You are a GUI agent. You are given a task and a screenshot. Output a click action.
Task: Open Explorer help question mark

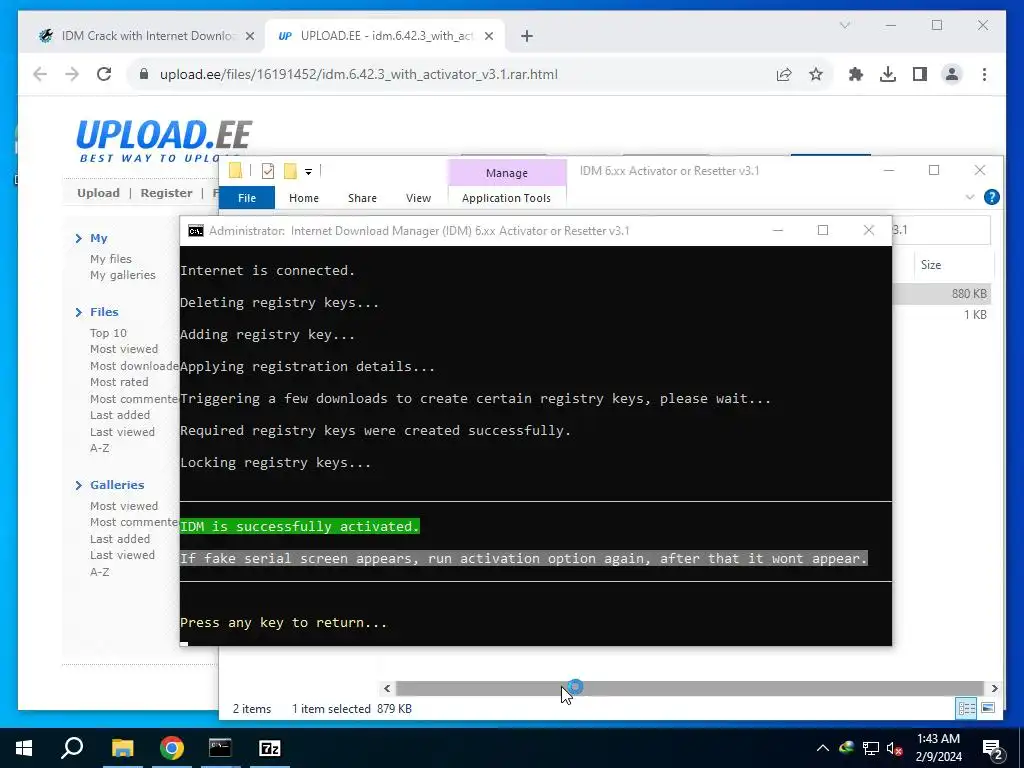coord(991,197)
